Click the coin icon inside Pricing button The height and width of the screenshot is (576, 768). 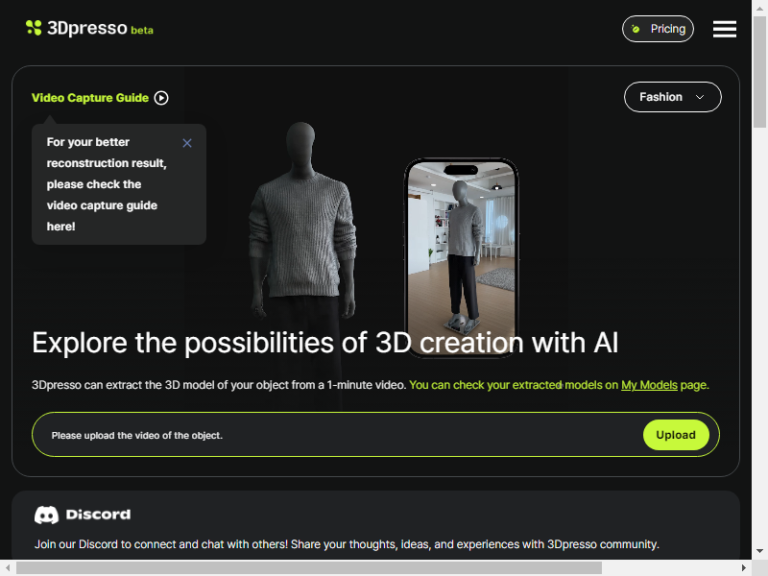(x=635, y=29)
